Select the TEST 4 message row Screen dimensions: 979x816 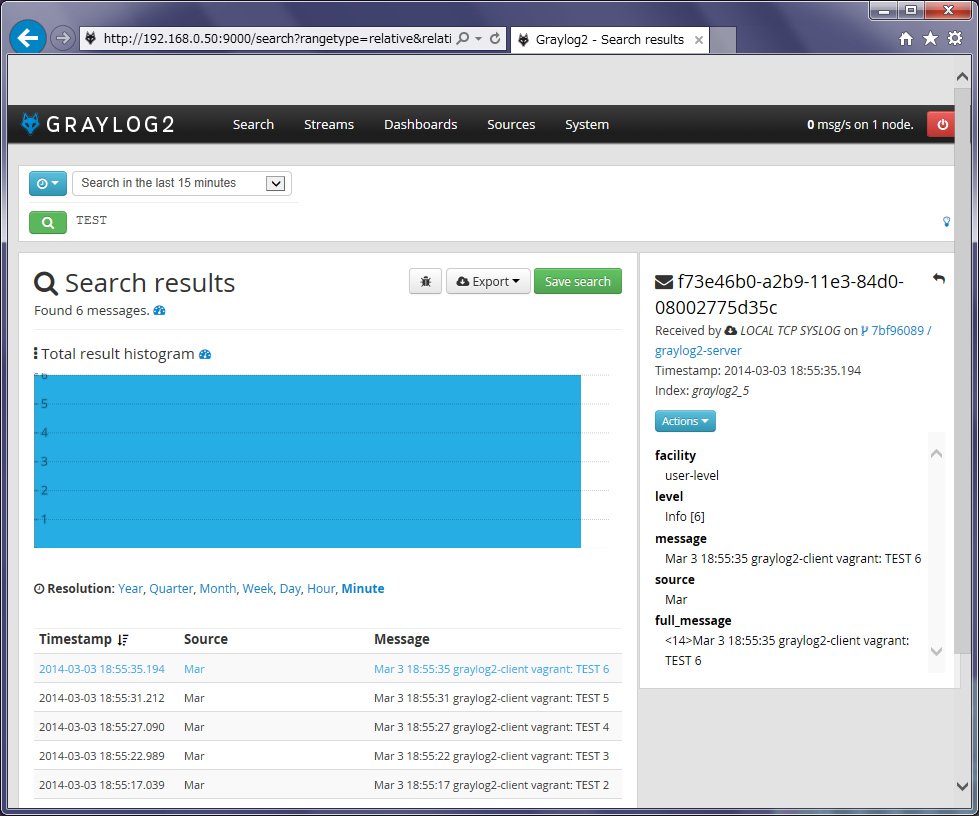click(x=328, y=727)
